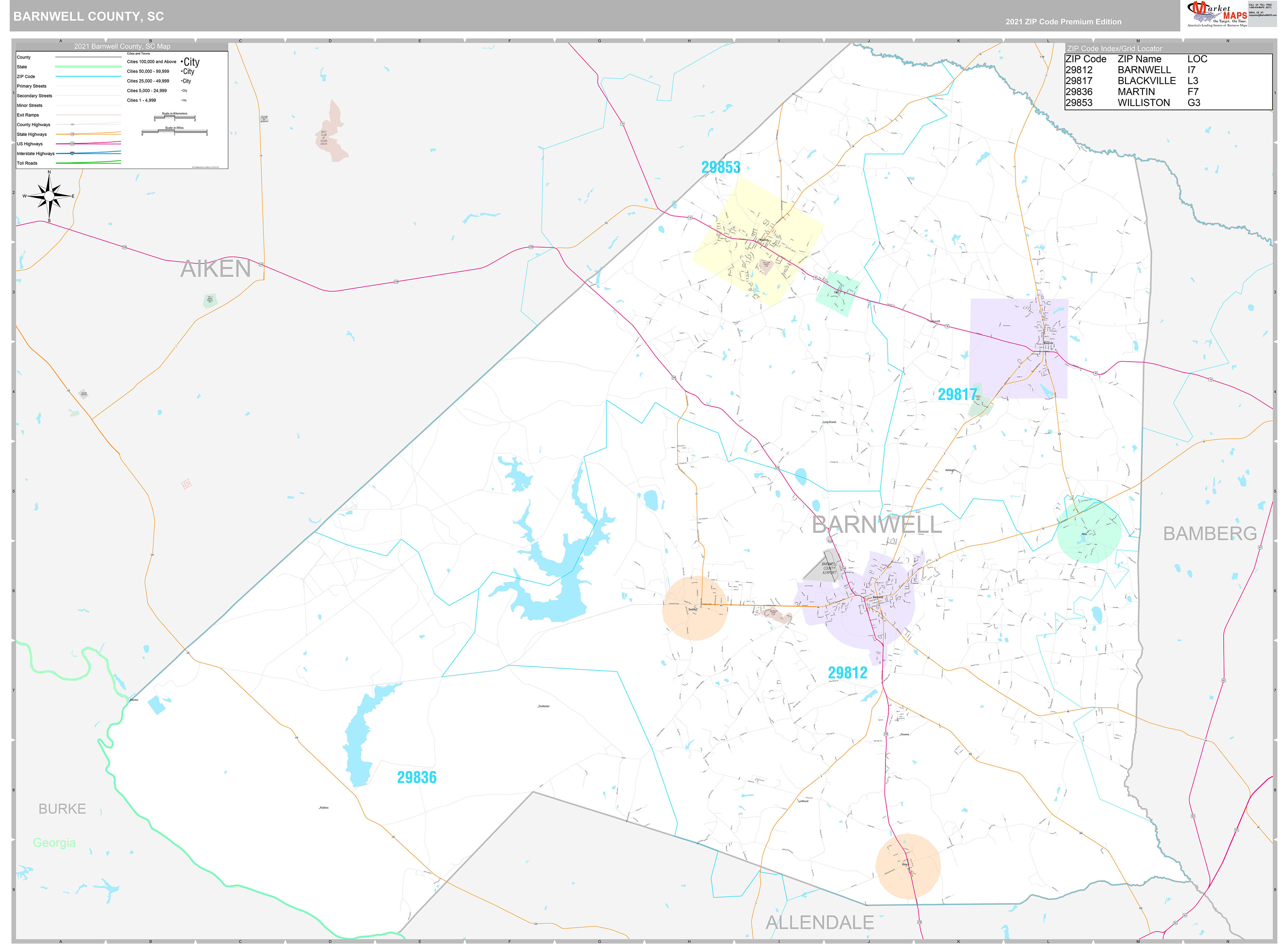The height and width of the screenshot is (945, 1288).
Task: Click ZIP code label 29812
Action: point(847,673)
